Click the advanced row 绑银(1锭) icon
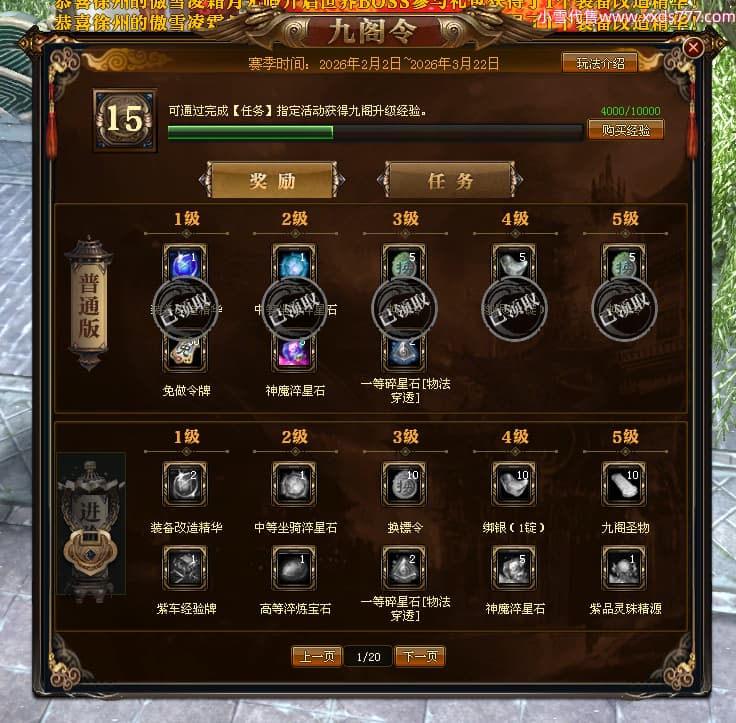 point(514,484)
